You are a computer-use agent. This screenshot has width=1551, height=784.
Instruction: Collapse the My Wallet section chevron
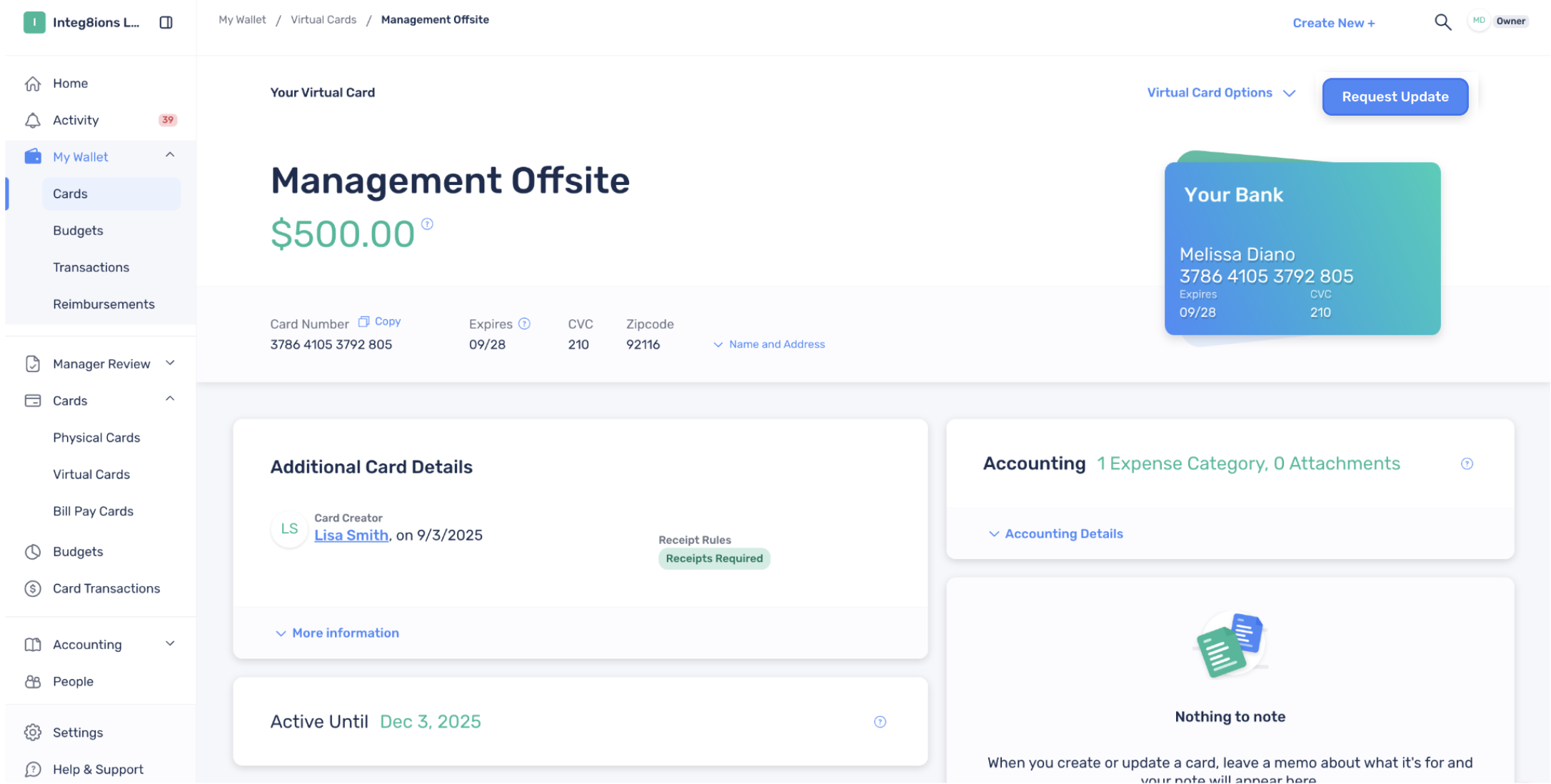click(x=170, y=155)
